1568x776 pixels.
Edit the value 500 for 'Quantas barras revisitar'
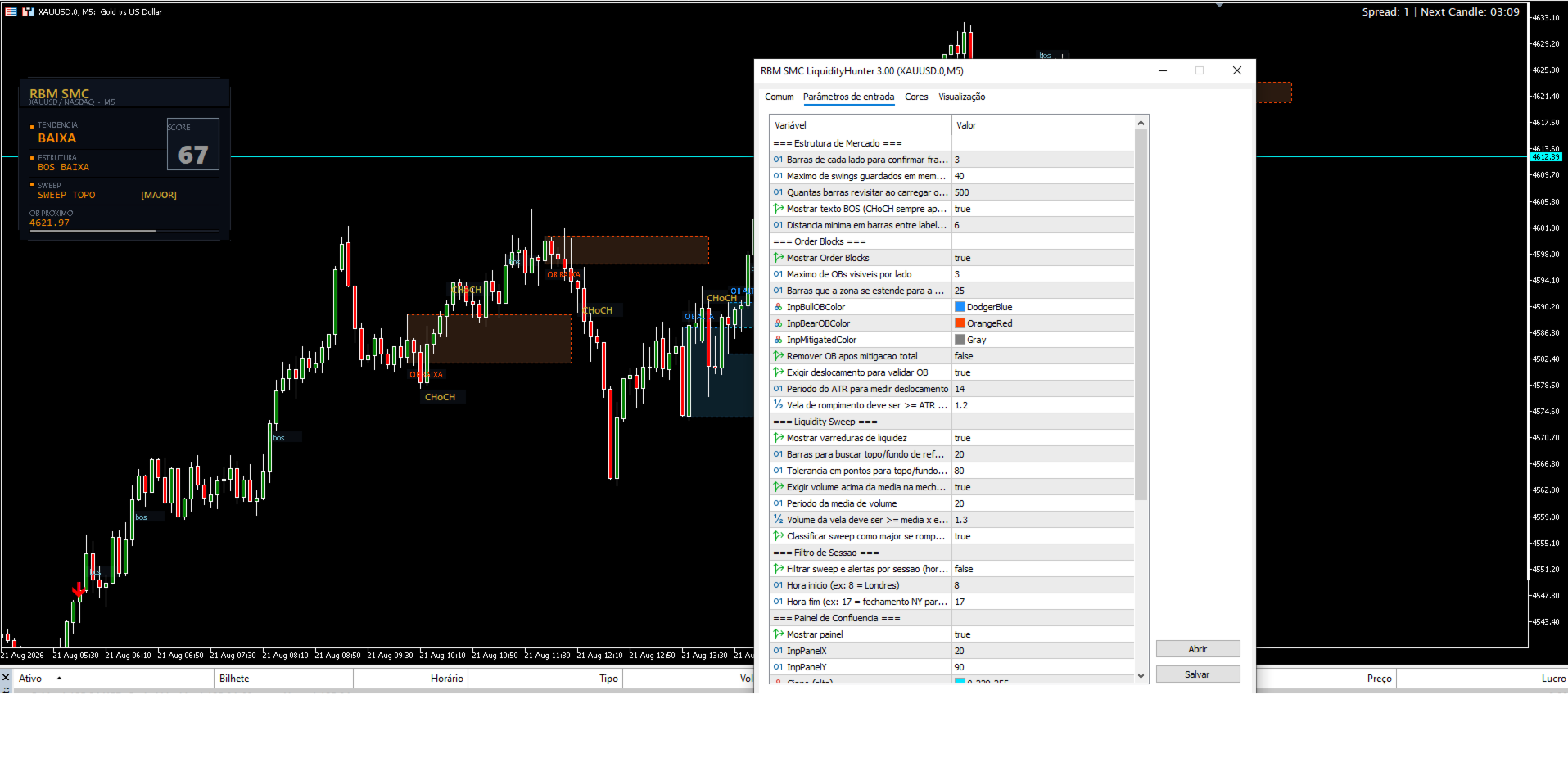pyautogui.click(x=1043, y=192)
